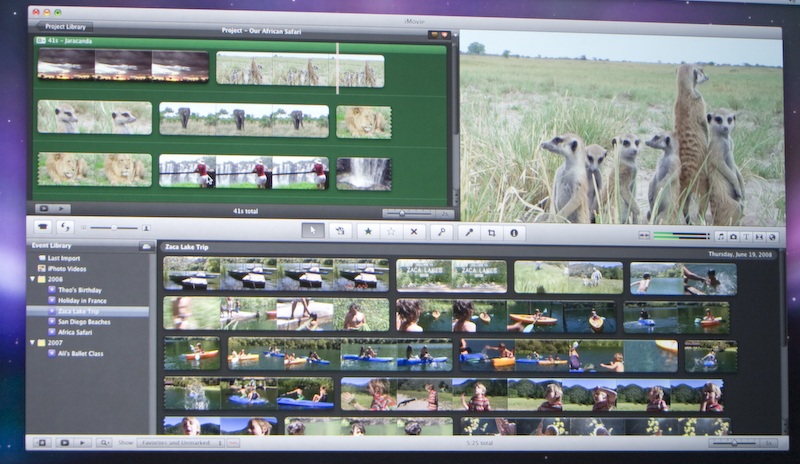This screenshot has width=800, height=464.
Task: Reject selection with the X button
Action: tap(414, 232)
